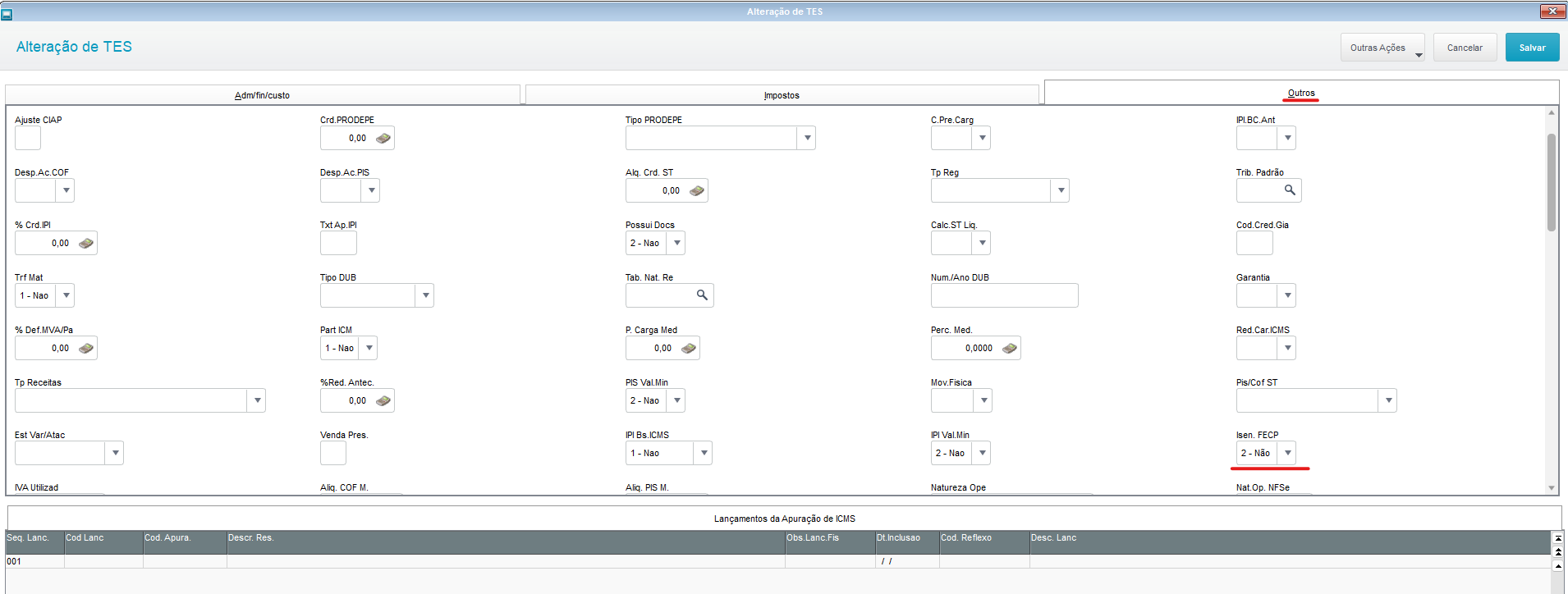Open calculator for %Red. Antec. field
This screenshot has height=594, width=1568.
click(383, 401)
